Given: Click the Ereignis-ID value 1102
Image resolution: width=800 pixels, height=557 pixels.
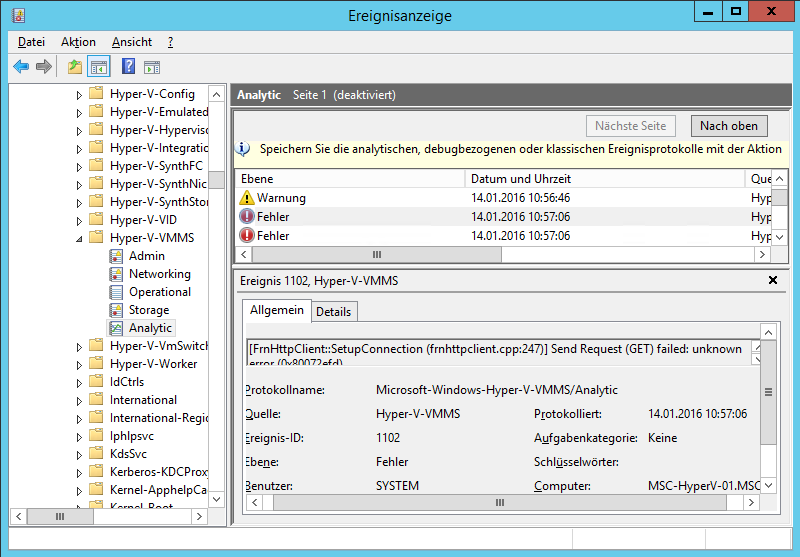Looking at the screenshot, I should [388, 438].
